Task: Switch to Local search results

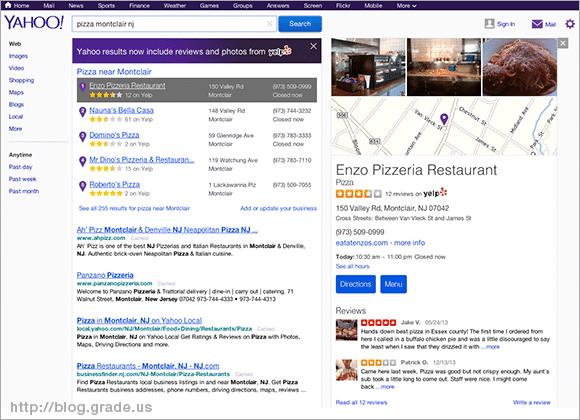Action: [16, 117]
